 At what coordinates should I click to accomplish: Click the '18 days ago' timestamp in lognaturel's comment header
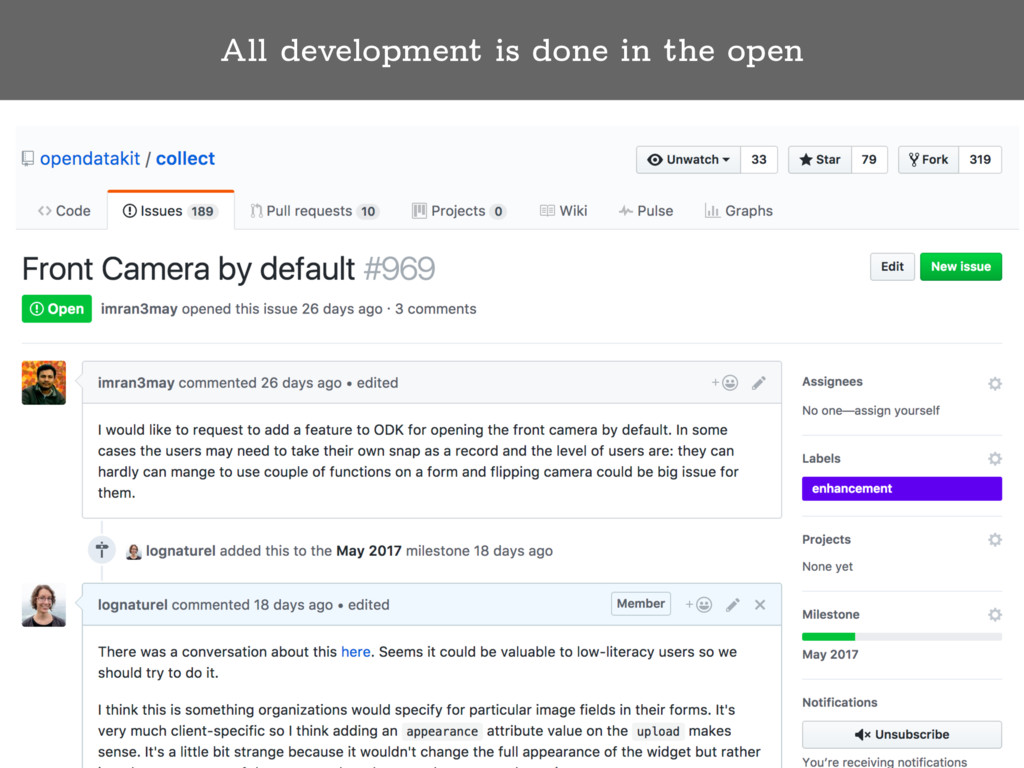[293, 605]
